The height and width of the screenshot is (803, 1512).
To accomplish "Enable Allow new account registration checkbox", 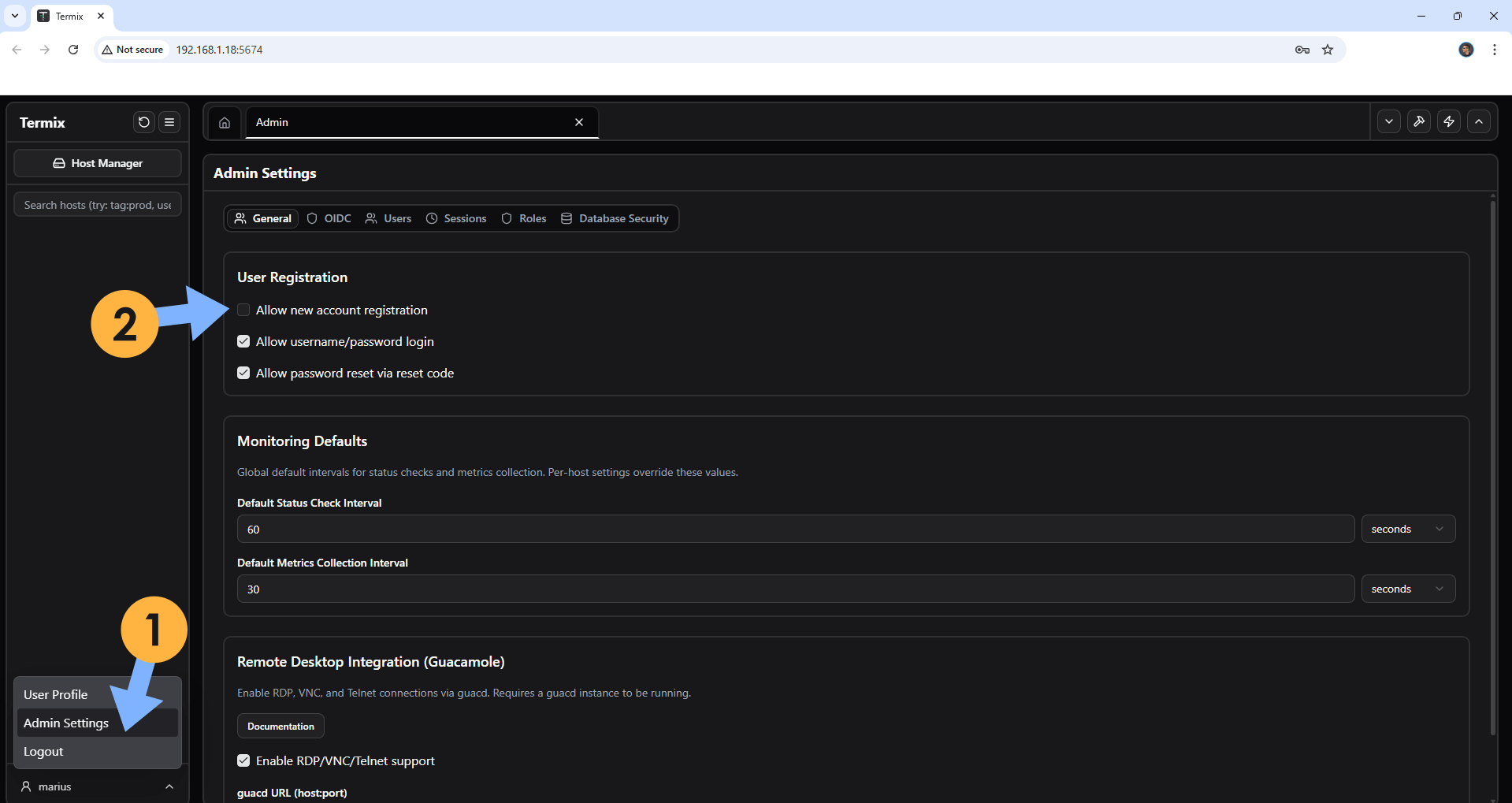I will [243, 310].
